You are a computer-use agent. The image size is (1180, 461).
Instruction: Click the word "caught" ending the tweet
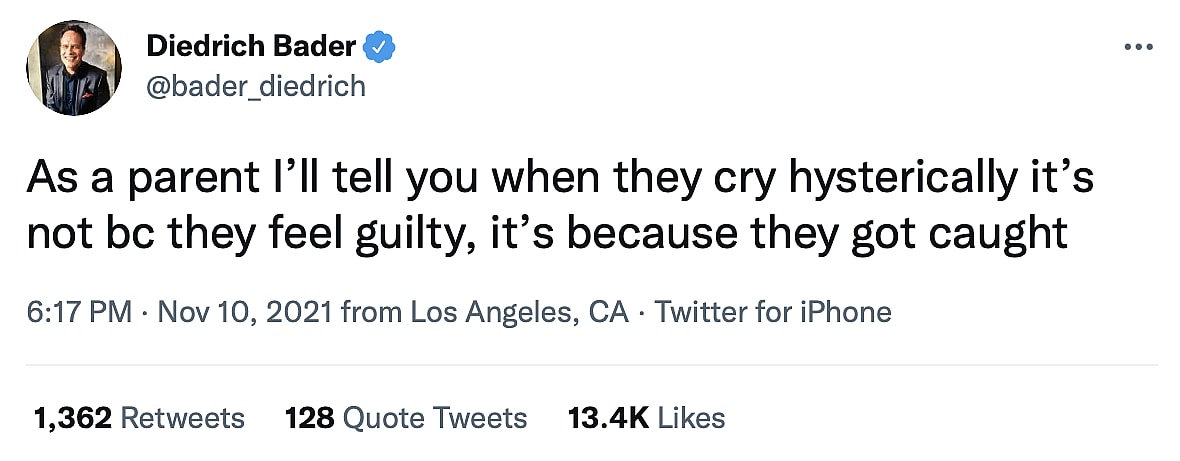click(1004, 233)
